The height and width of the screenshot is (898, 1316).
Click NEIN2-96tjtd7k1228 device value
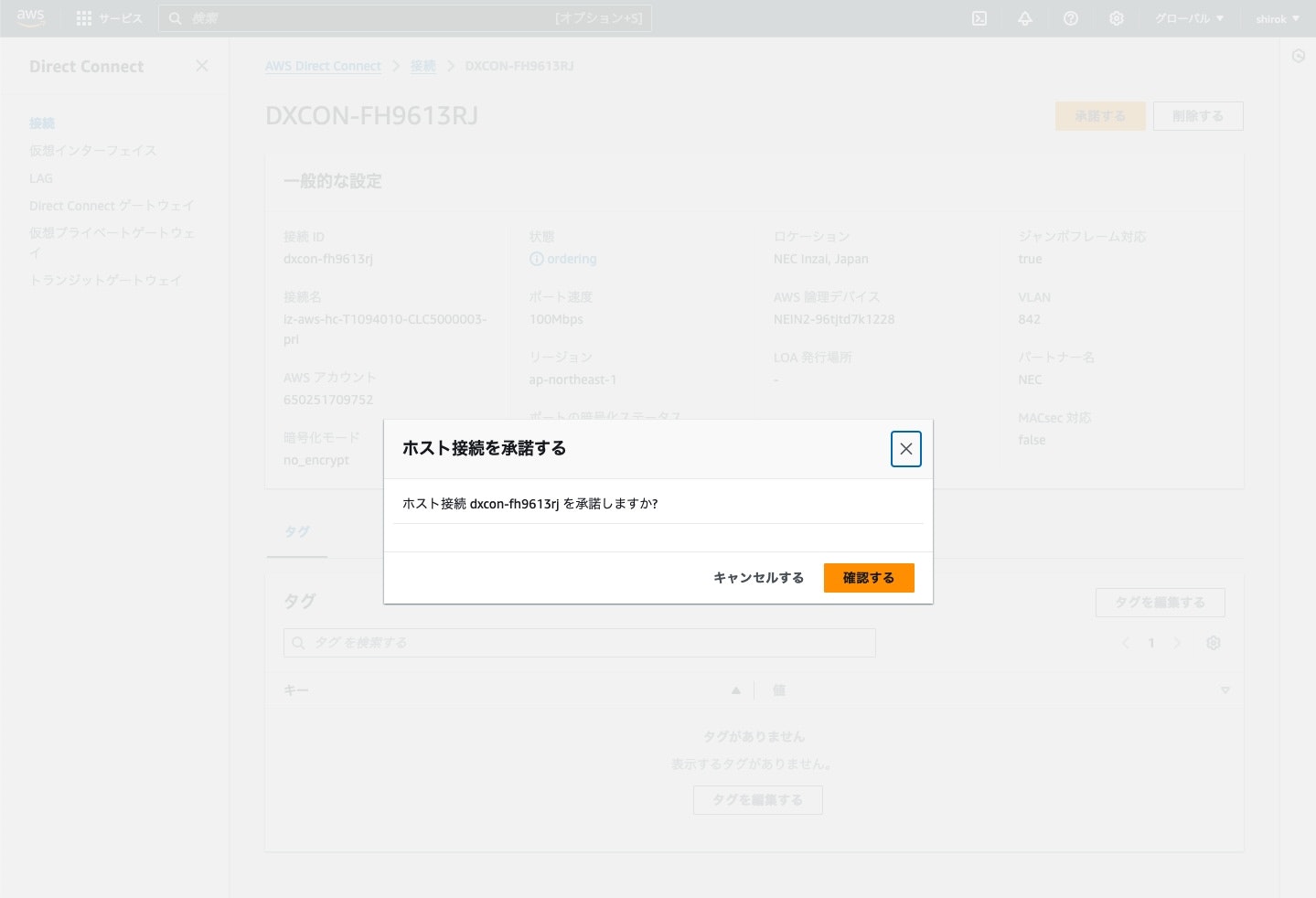point(834,319)
